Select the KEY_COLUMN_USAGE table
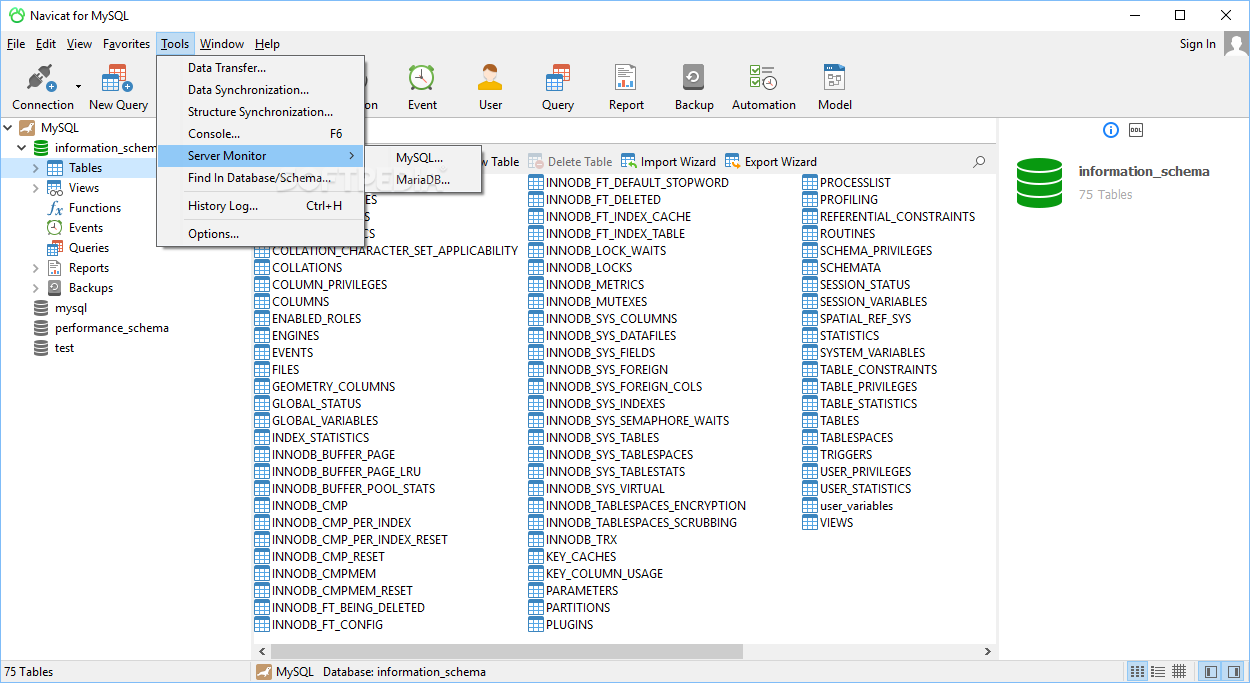This screenshot has height=683, width=1250. (604, 574)
